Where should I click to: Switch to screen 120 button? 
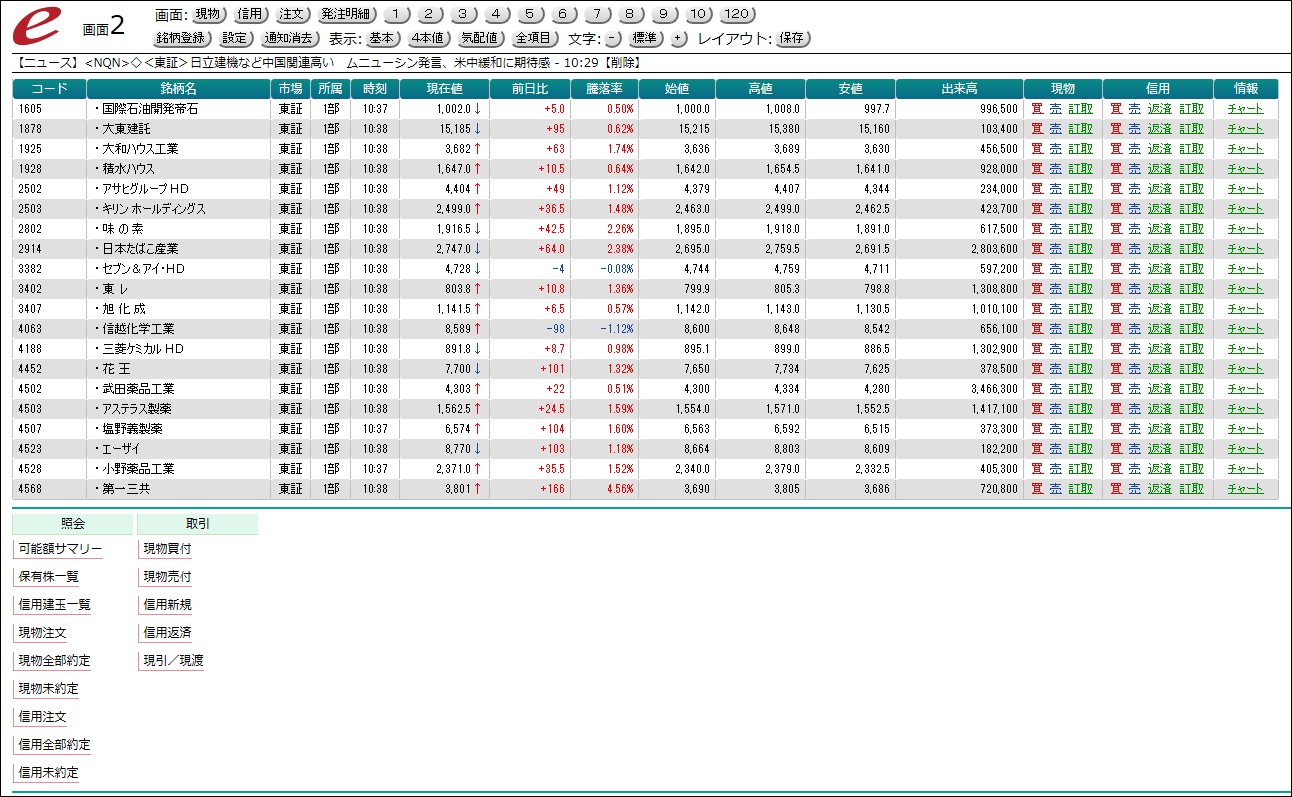[x=737, y=15]
